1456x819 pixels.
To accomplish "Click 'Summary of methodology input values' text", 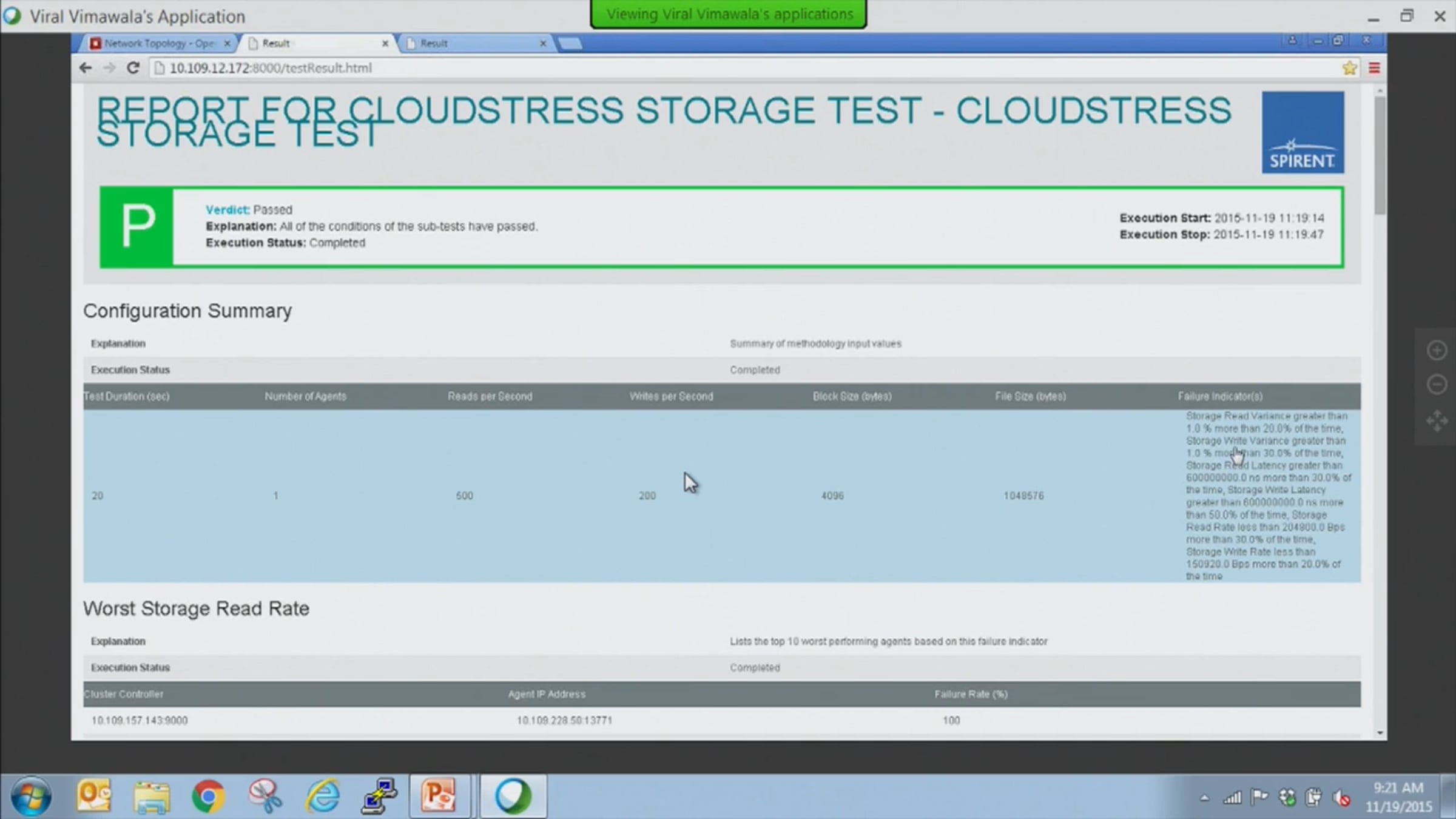I will (815, 343).
